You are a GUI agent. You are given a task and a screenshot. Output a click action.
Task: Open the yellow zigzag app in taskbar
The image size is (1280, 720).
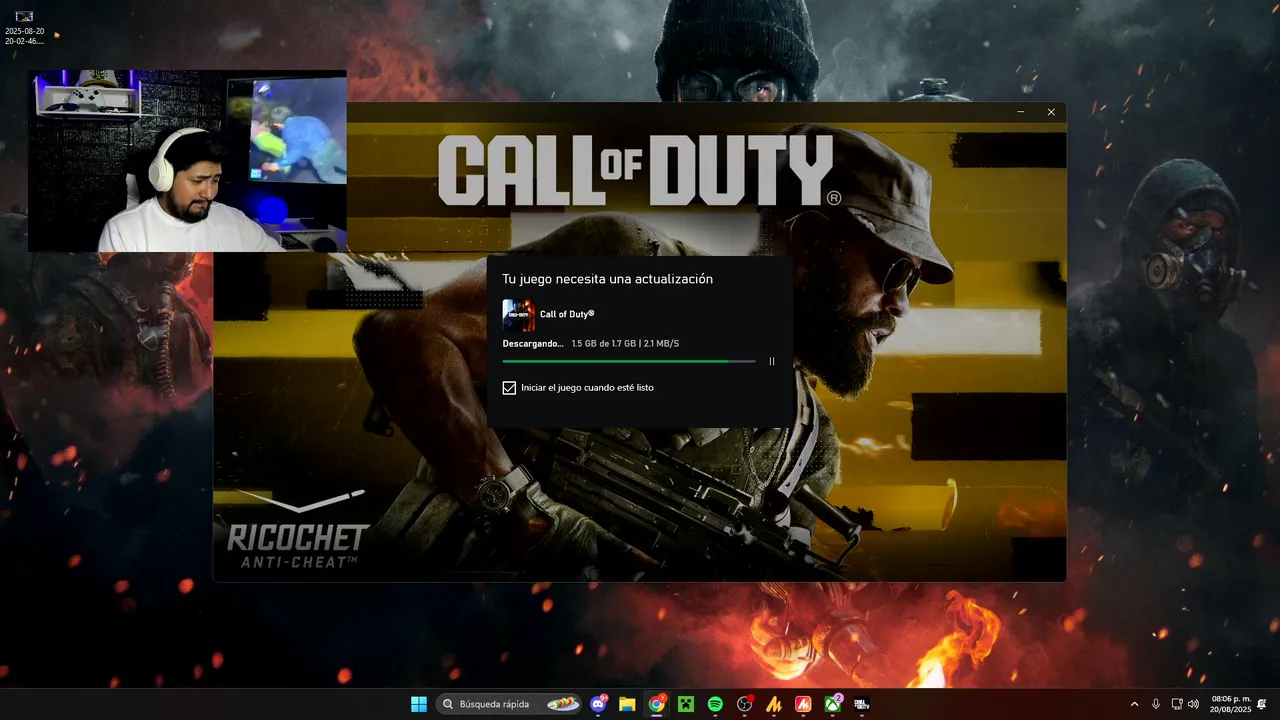pos(773,704)
